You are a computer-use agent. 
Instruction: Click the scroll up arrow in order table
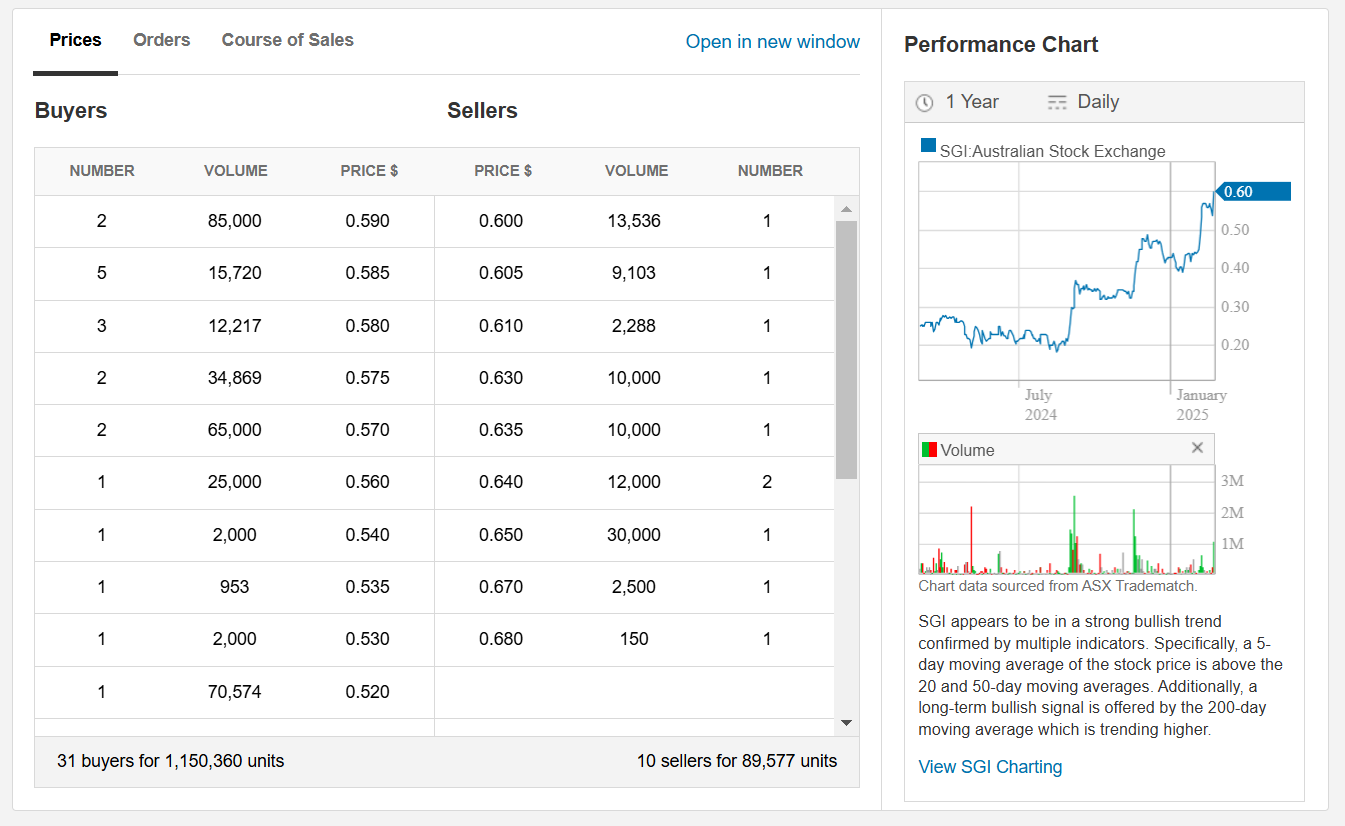(846, 209)
